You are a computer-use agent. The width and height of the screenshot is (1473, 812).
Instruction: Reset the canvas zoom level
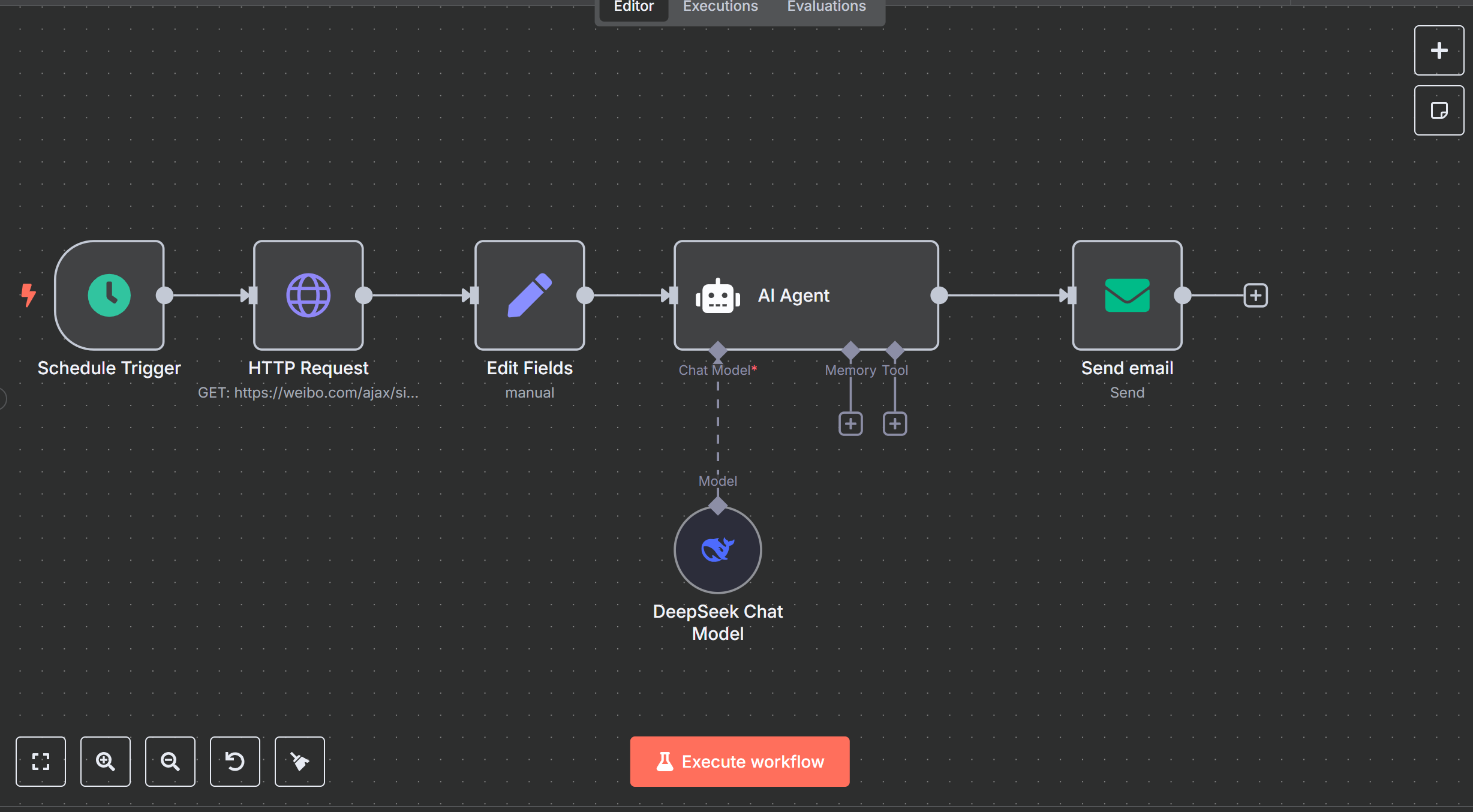[x=235, y=761]
